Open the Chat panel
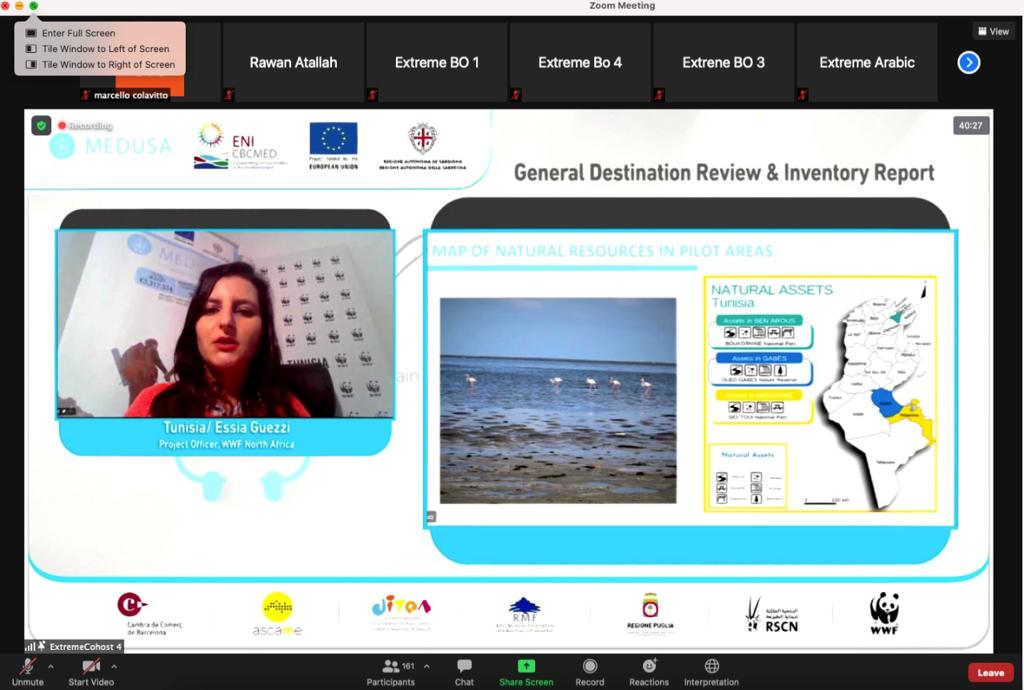Viewport: 1024px width, 690px height. pyautogui.click(x=464, y=667)
